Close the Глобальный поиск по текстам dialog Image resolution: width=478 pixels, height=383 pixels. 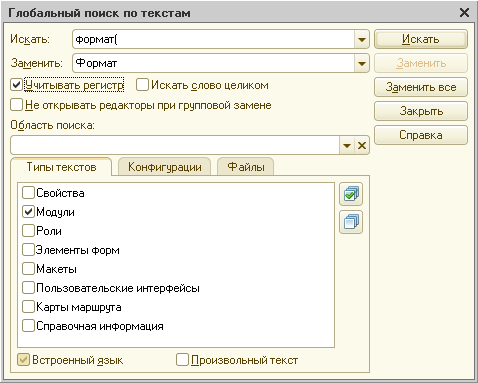coord(464,13)
